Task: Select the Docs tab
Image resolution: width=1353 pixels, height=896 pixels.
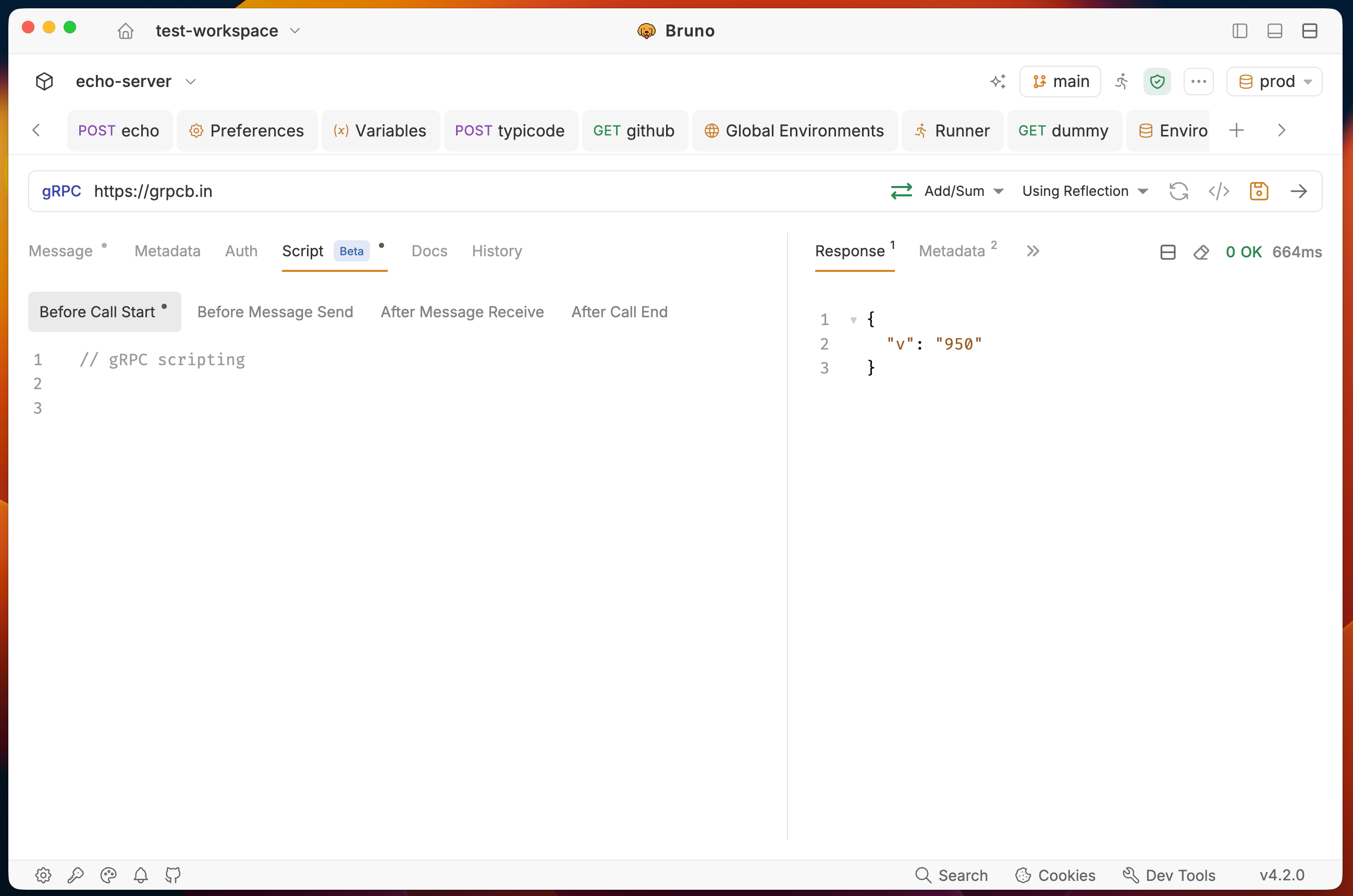Action: click(x=429, y=252)
